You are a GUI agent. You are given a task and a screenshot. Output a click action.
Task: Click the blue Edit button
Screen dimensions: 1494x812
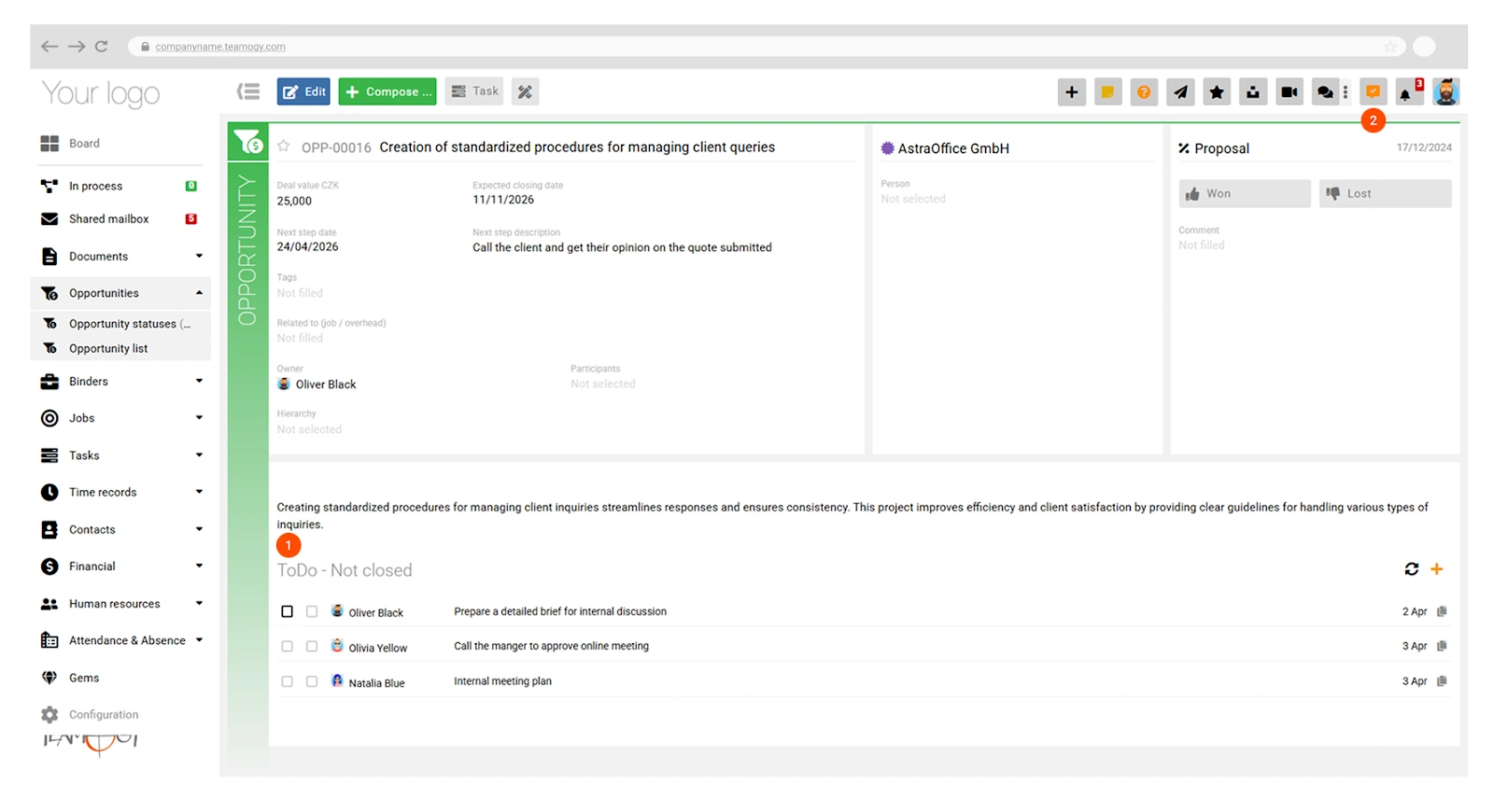pyautogui.click(x=303, y=91)
